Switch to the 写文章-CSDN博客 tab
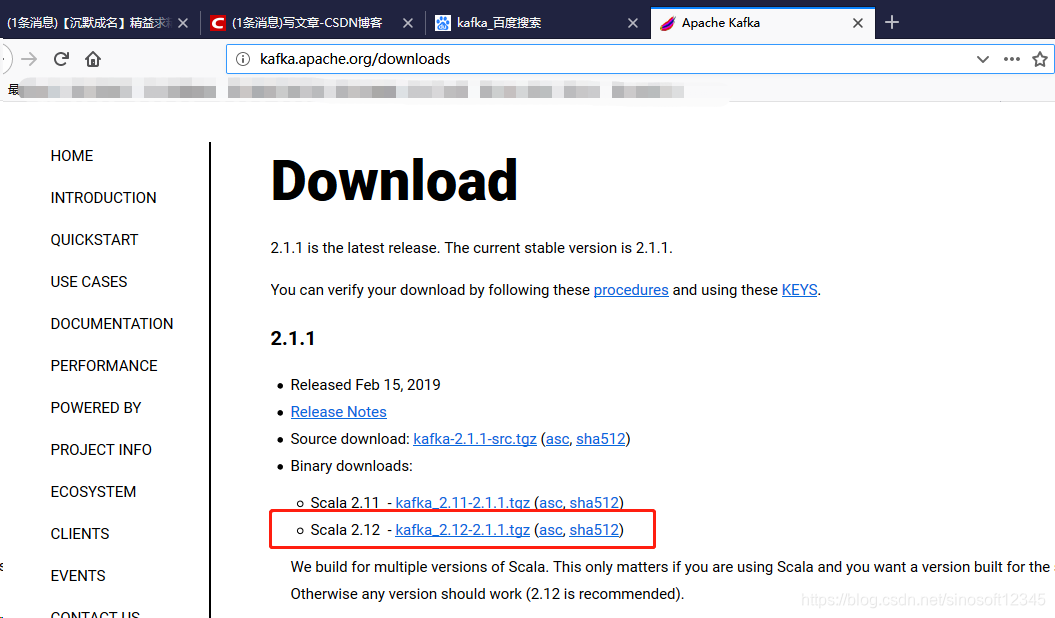The image size is (1055, 618). [313, 23]
